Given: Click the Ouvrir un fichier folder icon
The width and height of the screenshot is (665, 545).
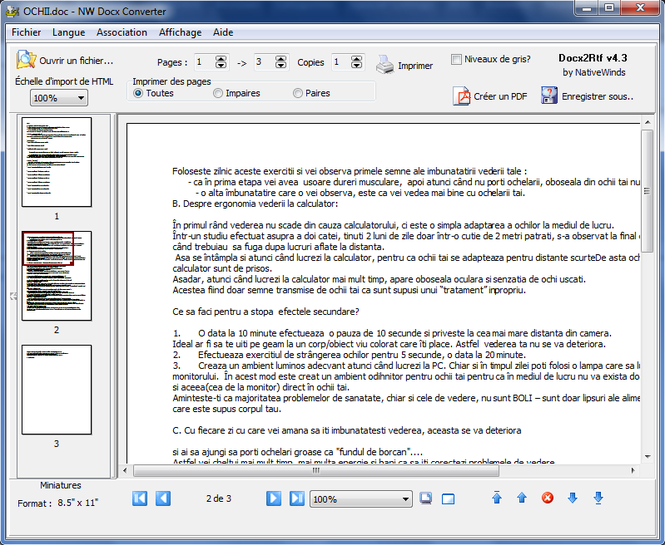Looking at the screenshot, I should click(26, 60).
